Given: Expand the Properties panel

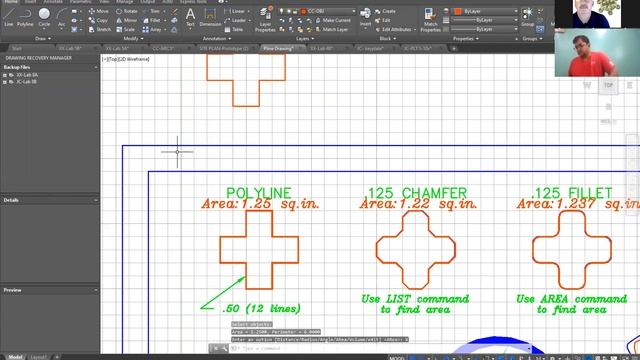Looking at the screenshot, I should (466, 38).
